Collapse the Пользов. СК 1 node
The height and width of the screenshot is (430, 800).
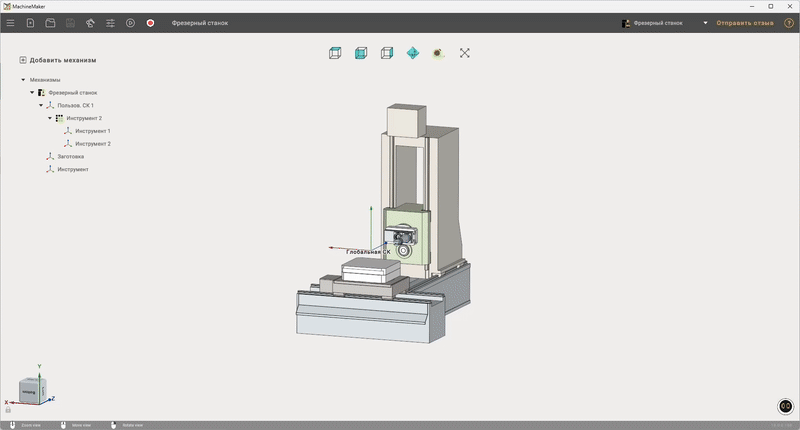pos(41,105)
